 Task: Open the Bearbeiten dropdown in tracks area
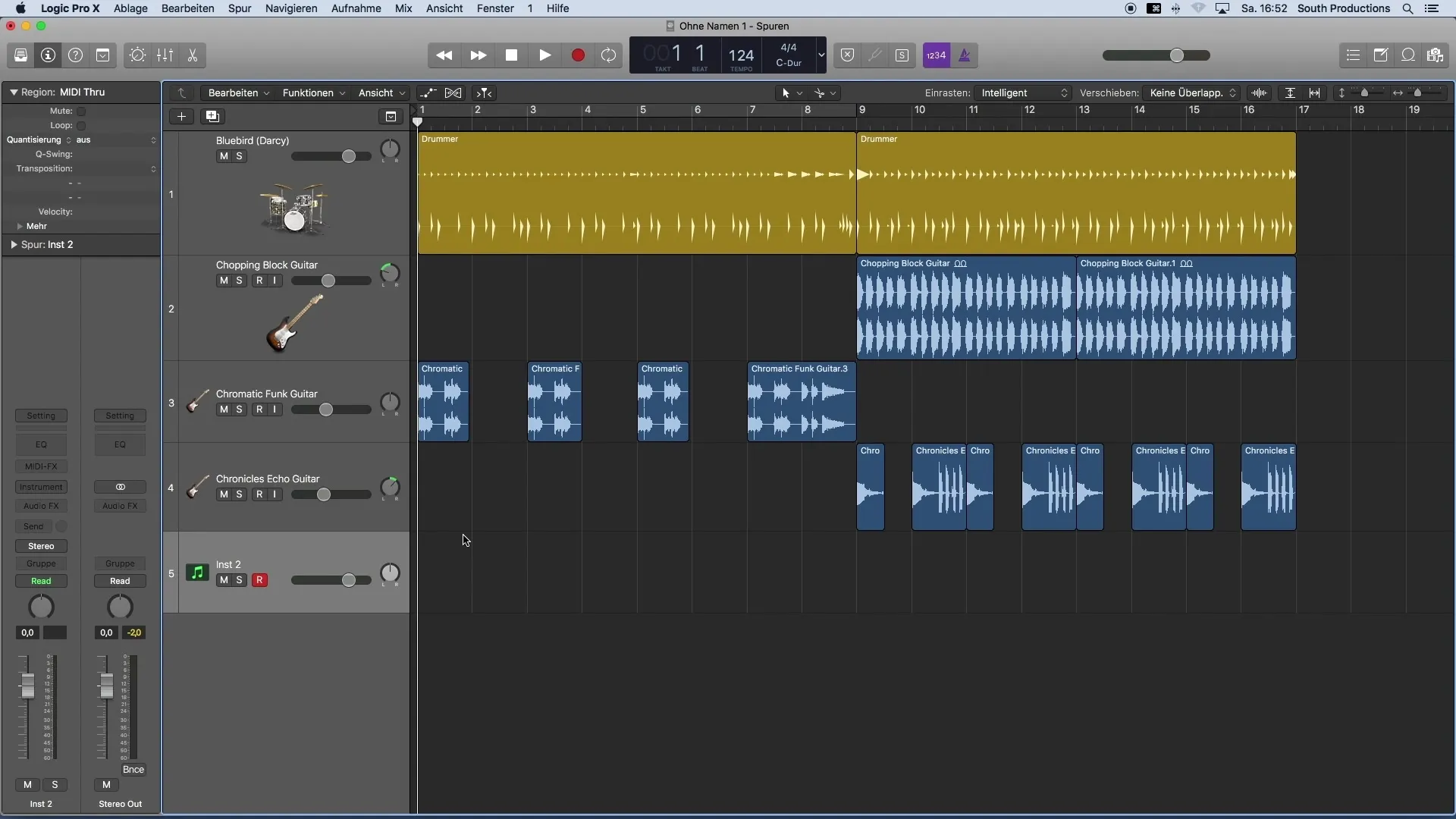[x=239, y=93]
